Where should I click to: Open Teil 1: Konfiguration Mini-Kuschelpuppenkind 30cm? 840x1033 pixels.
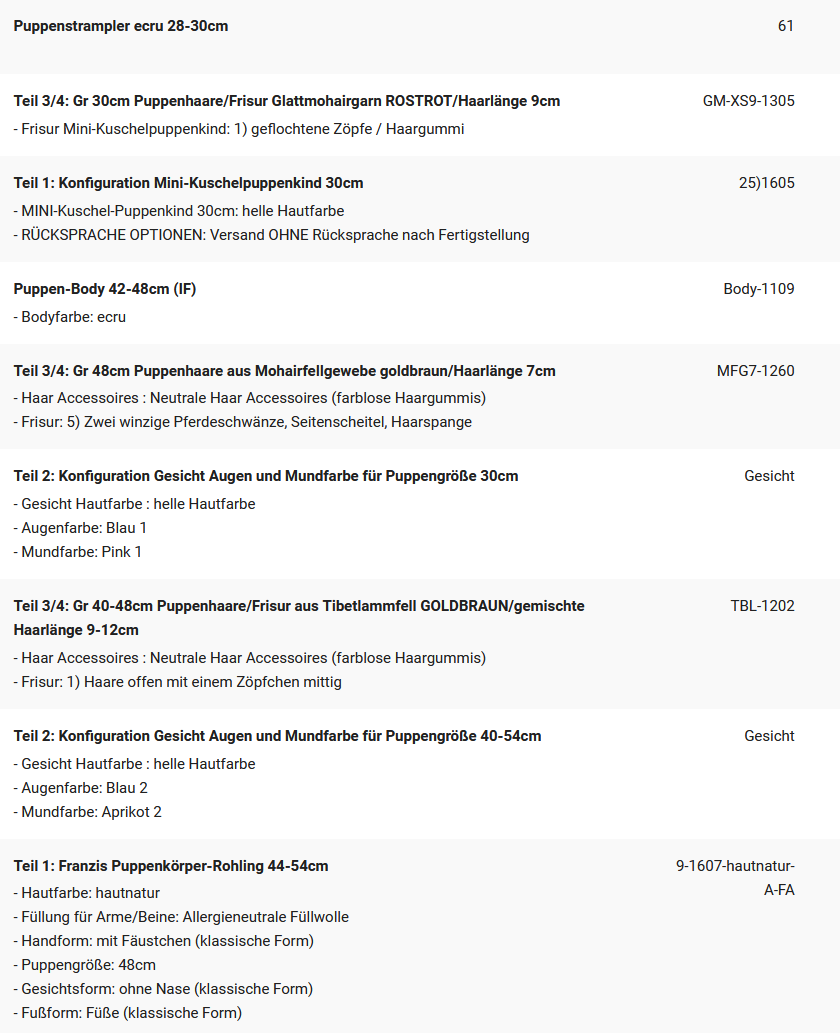coord(188,183)
